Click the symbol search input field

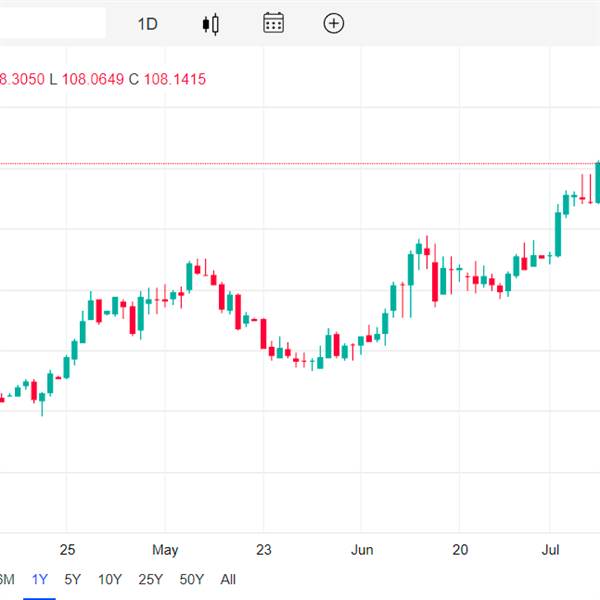coord(52,23)
